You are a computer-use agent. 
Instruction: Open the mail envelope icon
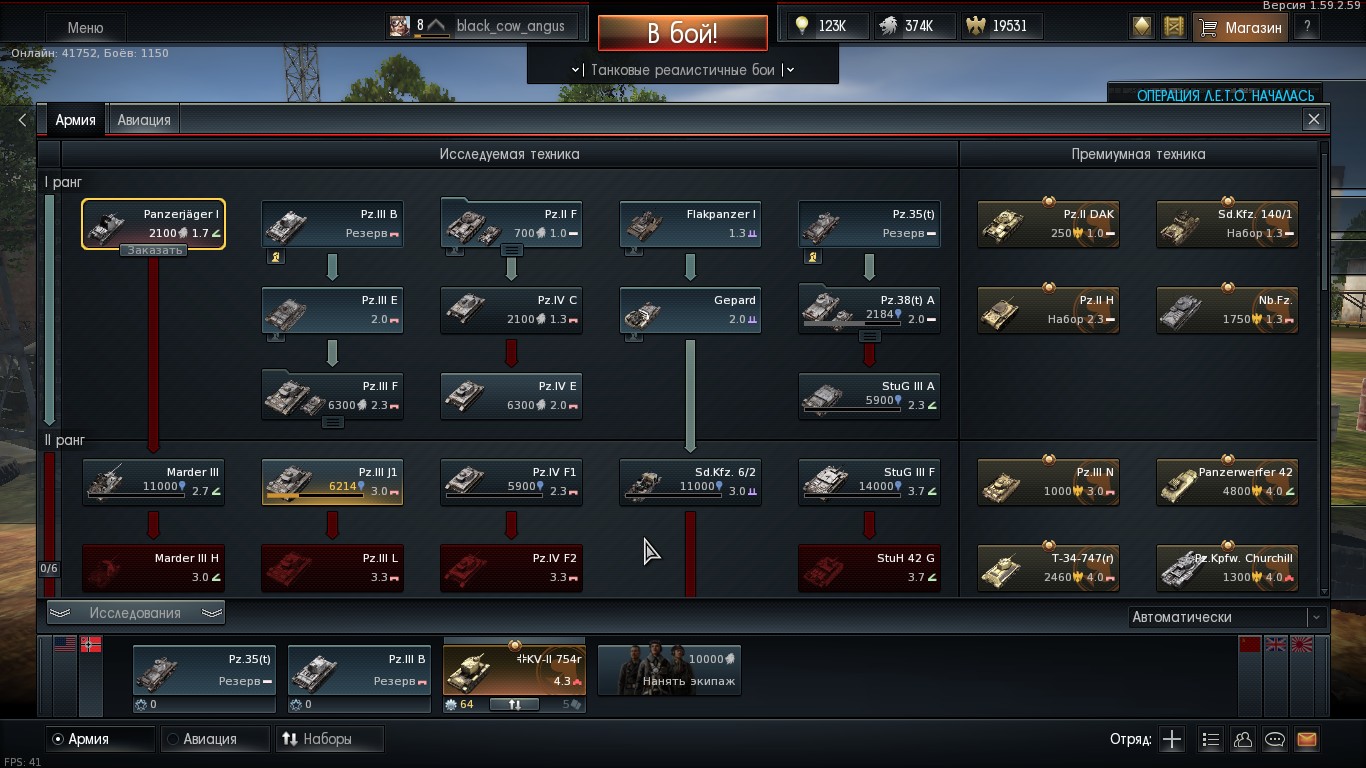(1306, 740)
